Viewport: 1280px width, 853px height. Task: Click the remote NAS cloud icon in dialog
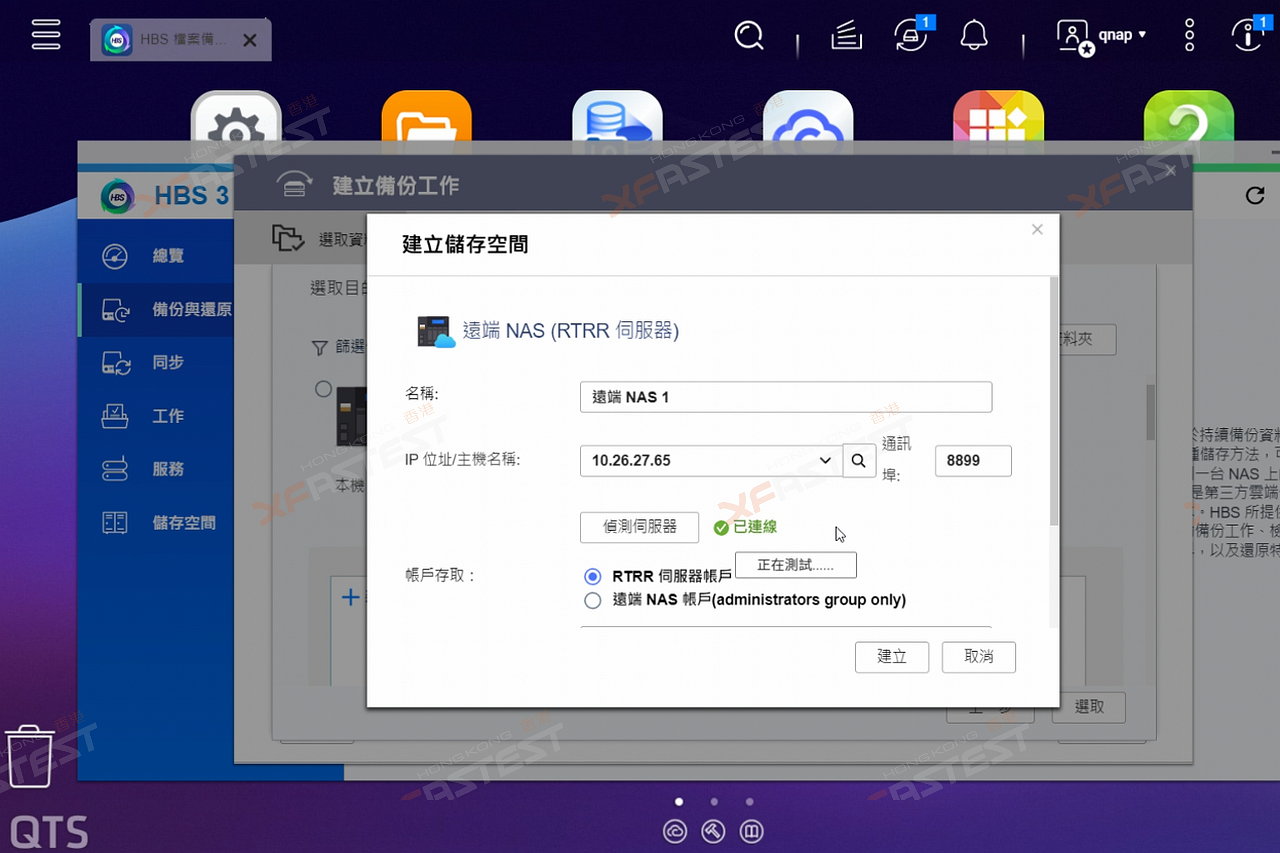tap(436, 331)
